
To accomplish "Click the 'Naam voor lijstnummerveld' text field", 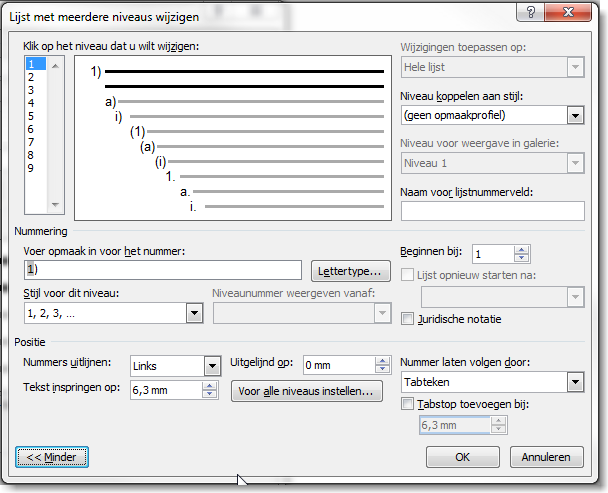I will point(492,211).
